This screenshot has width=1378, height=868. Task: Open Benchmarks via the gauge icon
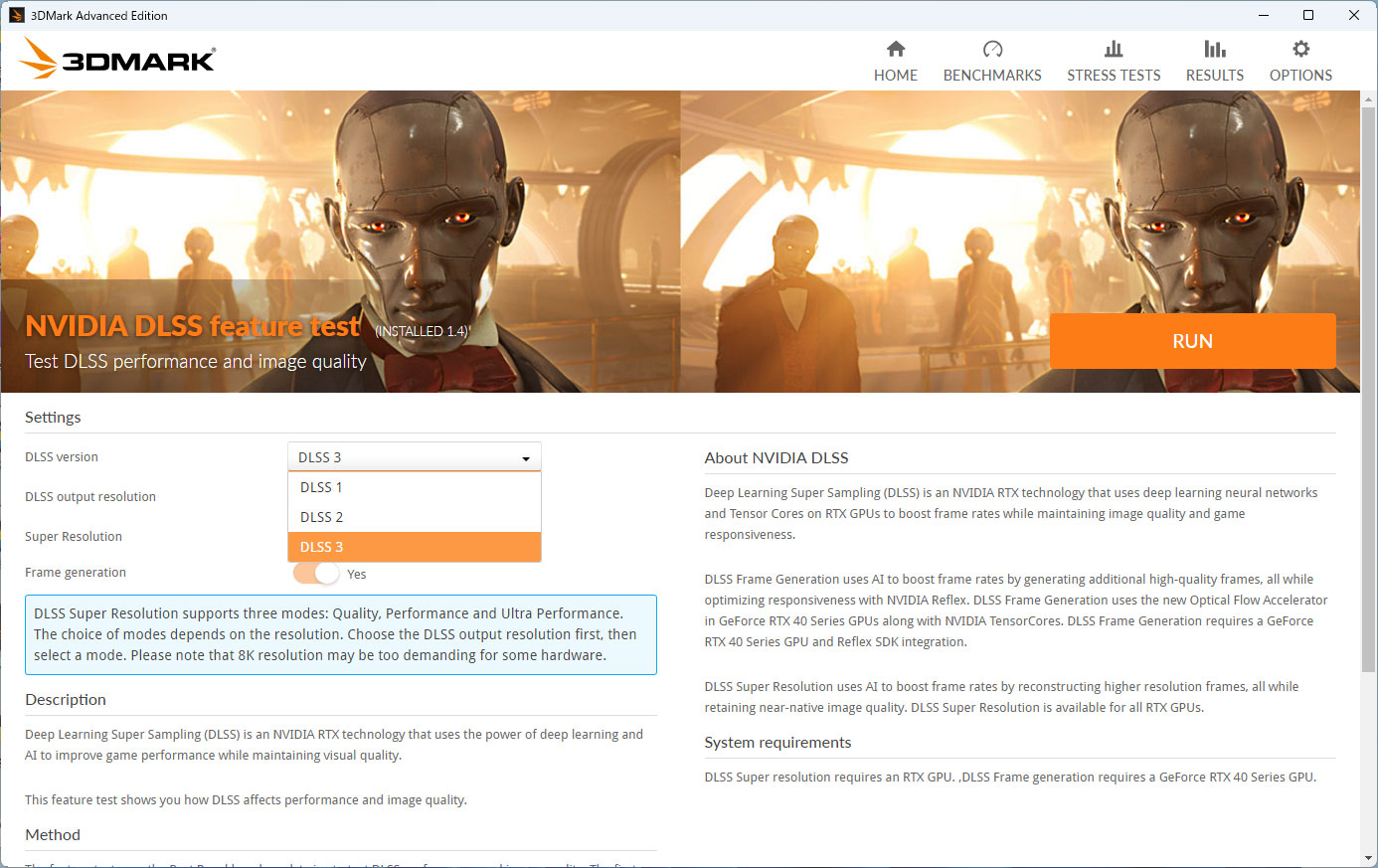pos(992,49)
